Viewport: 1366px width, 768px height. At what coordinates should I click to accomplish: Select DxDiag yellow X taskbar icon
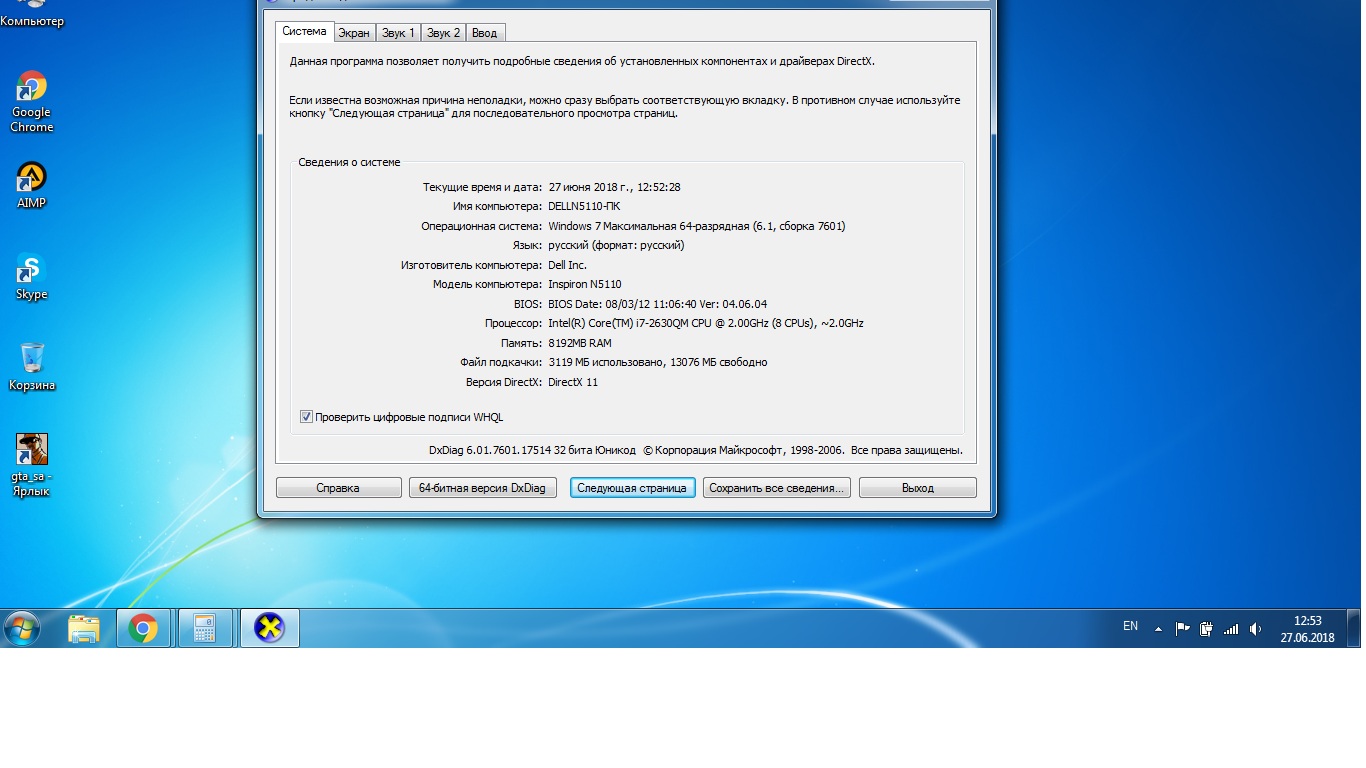270,629
